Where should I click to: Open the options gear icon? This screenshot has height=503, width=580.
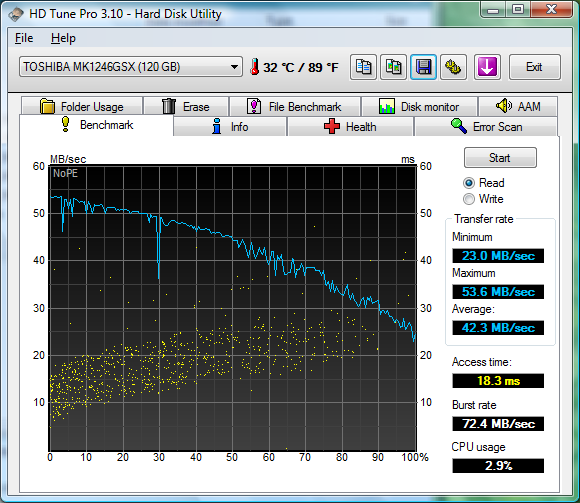(x=453, y=67)
